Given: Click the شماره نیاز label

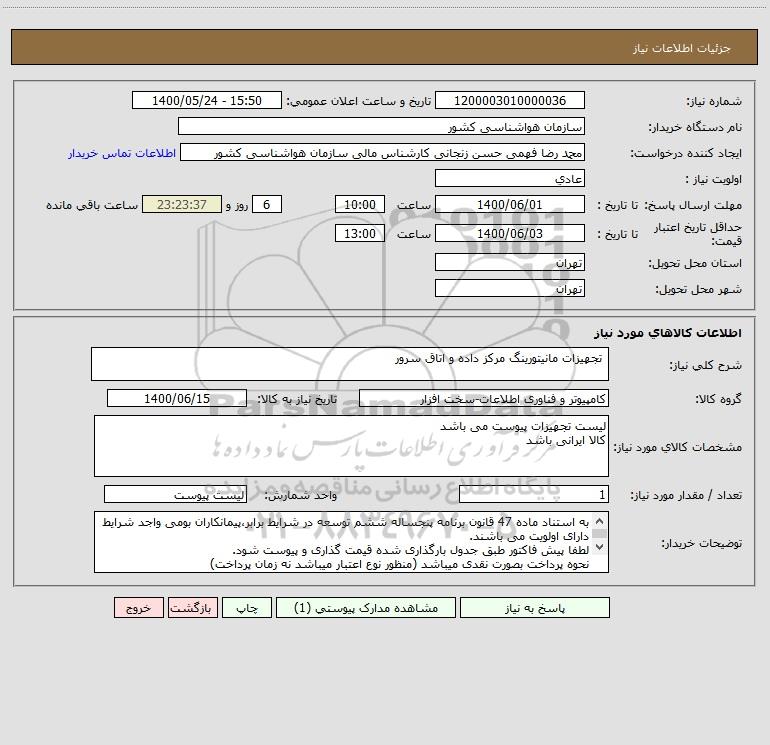Looking at the screenshot, I should 714,101.
